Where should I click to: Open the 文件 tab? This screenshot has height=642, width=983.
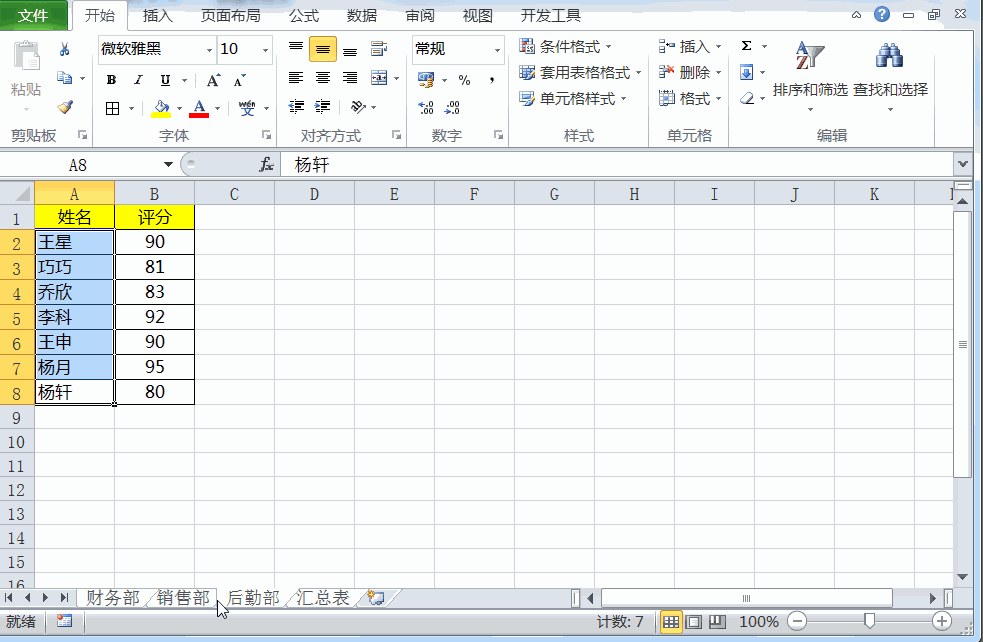click(33, 15)
